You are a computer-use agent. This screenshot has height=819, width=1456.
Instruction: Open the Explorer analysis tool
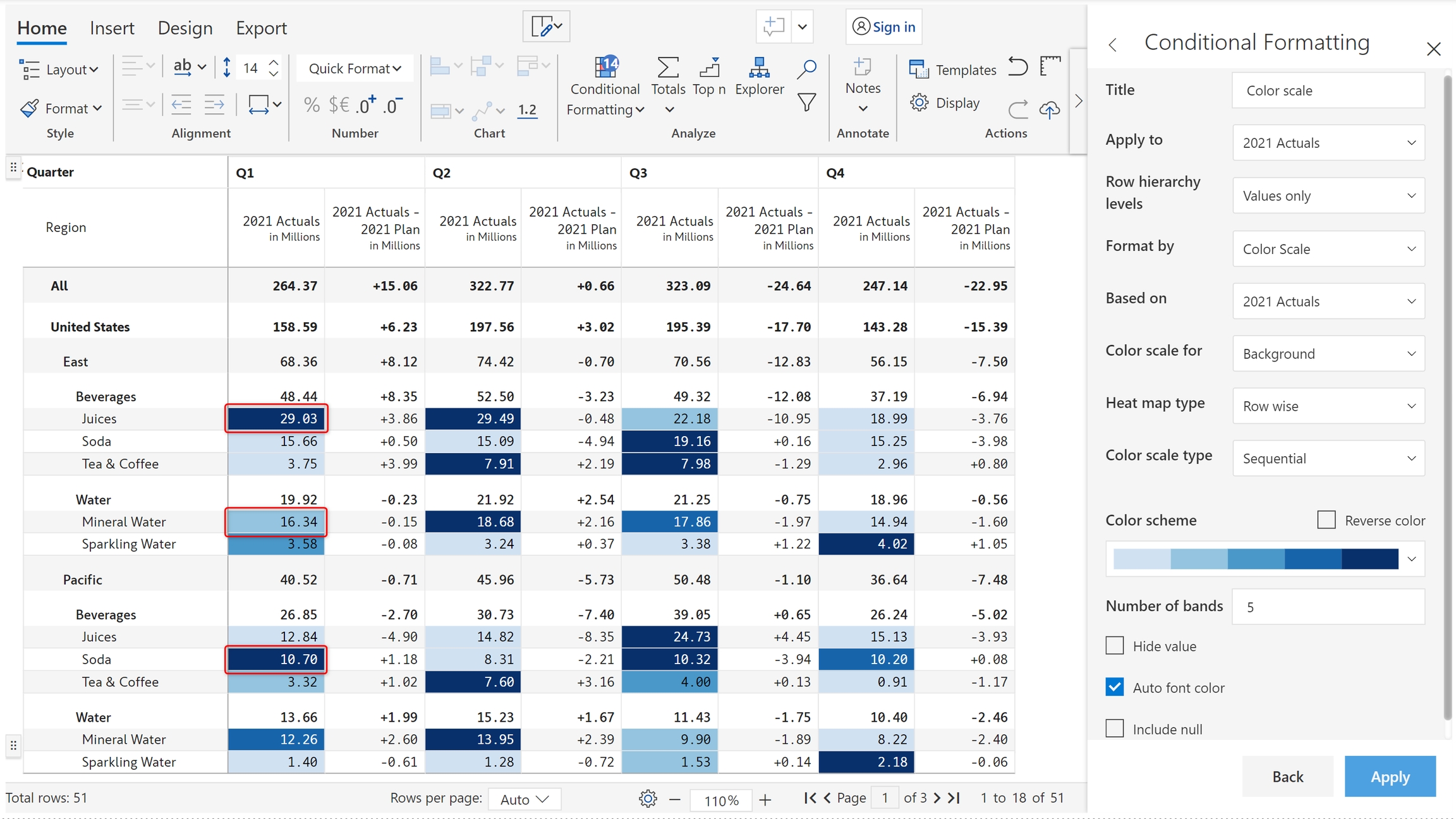tap(759, 76)
